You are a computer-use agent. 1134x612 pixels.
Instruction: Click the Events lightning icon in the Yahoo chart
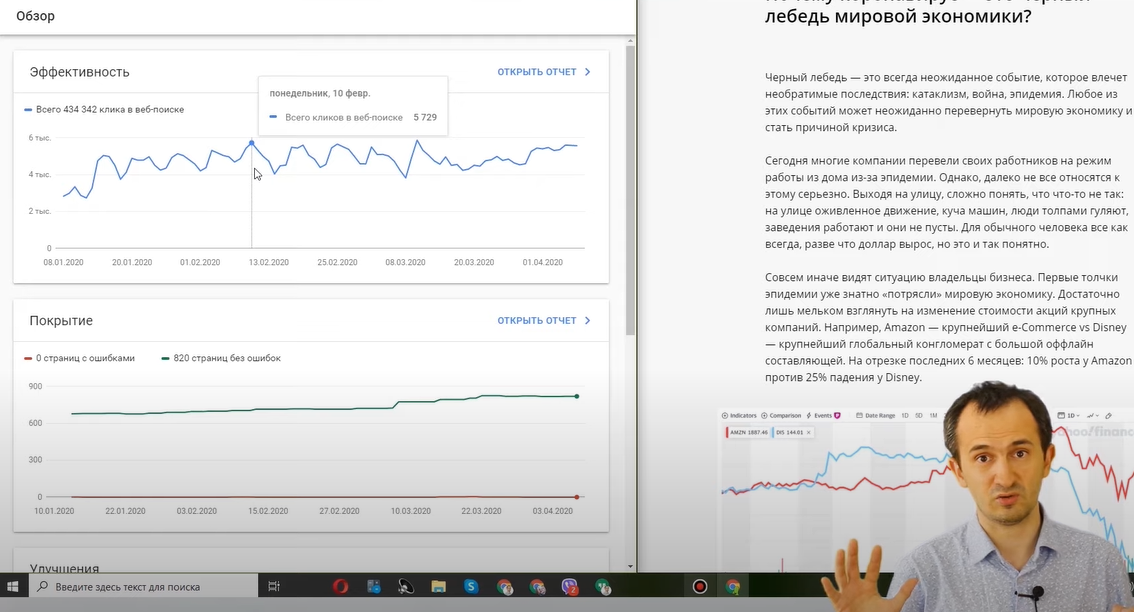(x=809, y=416)
